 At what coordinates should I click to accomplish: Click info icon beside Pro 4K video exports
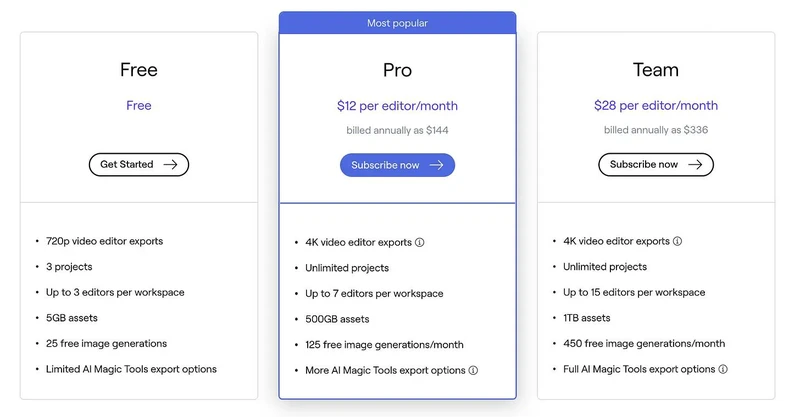point(420,242)
